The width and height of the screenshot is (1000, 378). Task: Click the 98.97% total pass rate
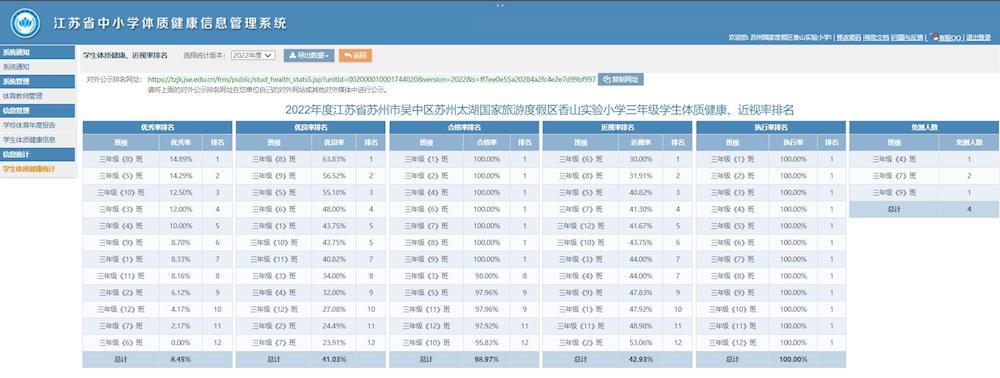point(487,360)
